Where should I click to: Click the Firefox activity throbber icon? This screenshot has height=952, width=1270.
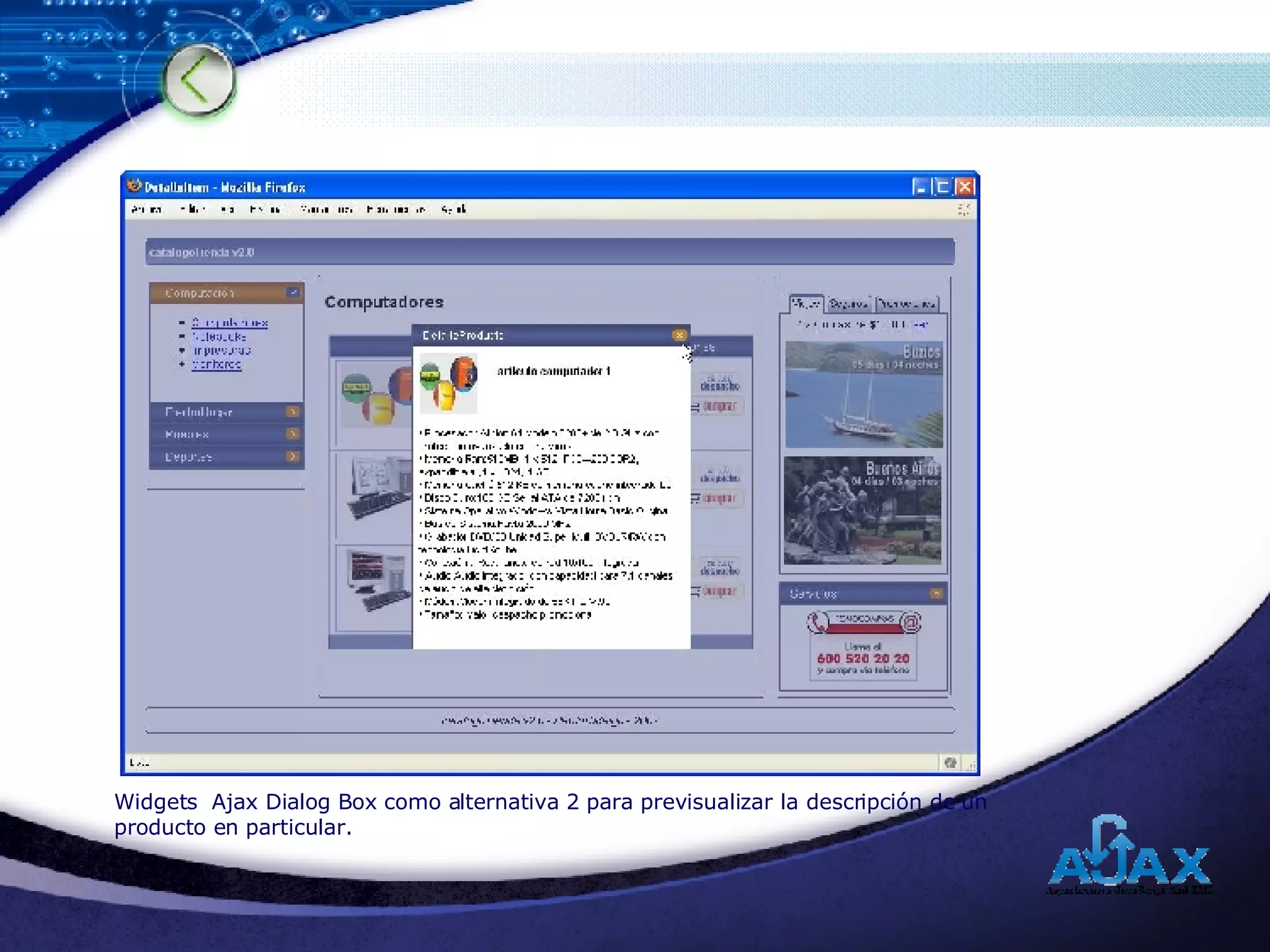pos(963,209)
